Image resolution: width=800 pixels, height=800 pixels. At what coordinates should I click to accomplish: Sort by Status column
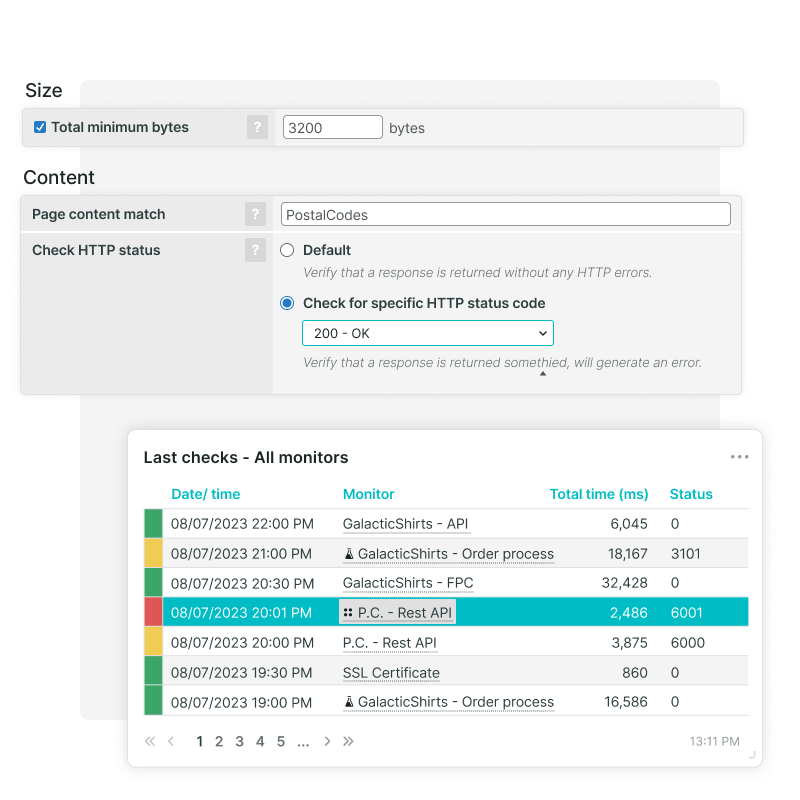click(691, 494)
